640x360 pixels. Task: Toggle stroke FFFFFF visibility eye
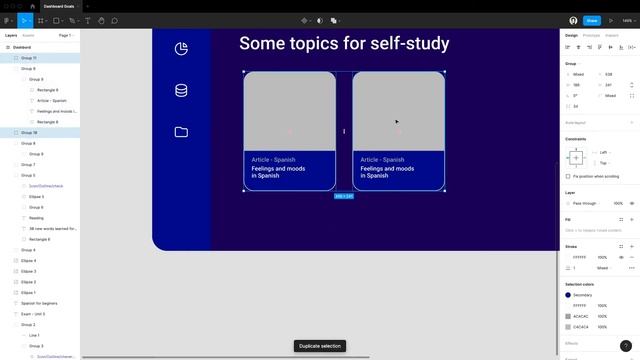pyautogui.click(x=621, y=257)
